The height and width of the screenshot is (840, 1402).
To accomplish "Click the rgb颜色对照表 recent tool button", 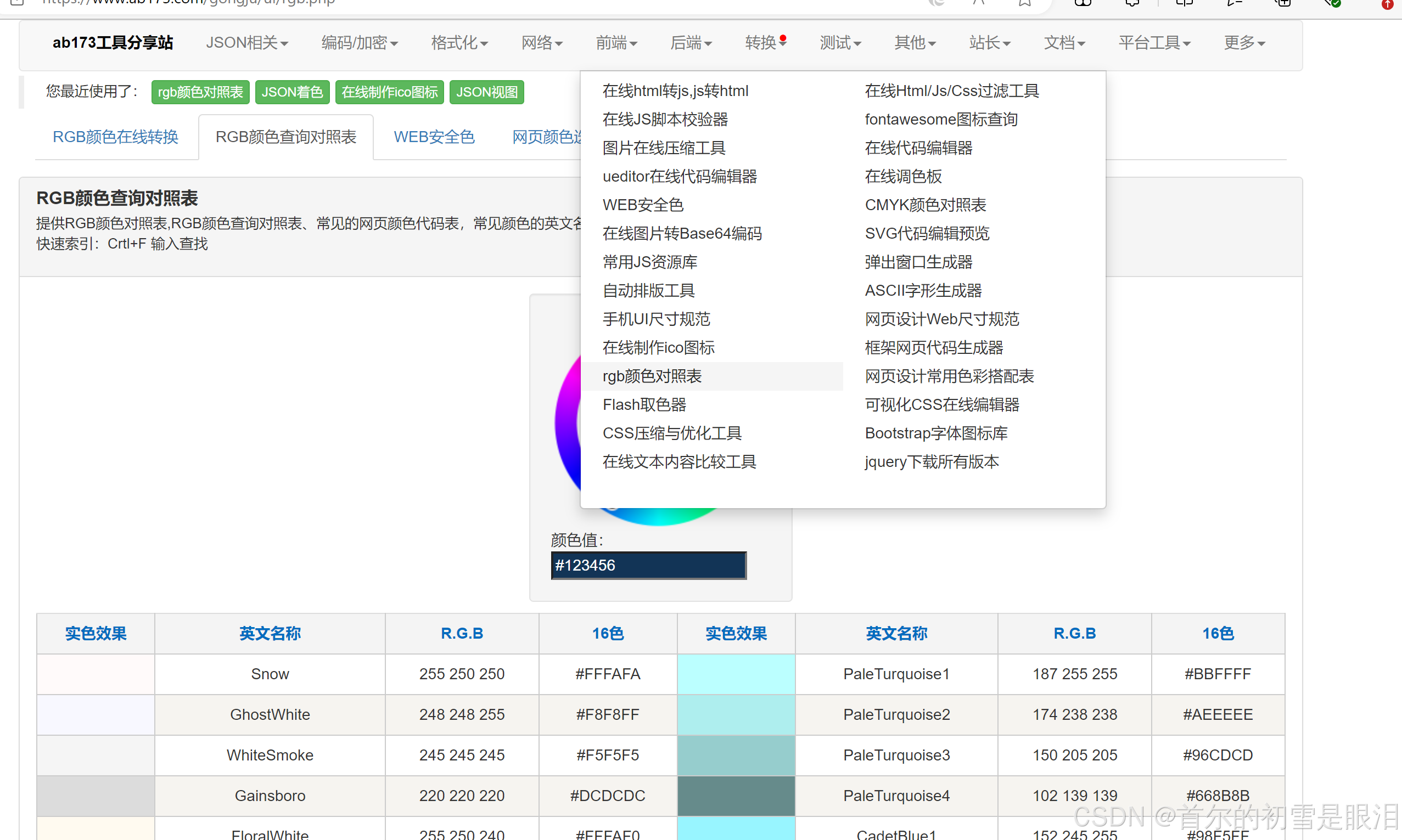I will coord(200,92).
